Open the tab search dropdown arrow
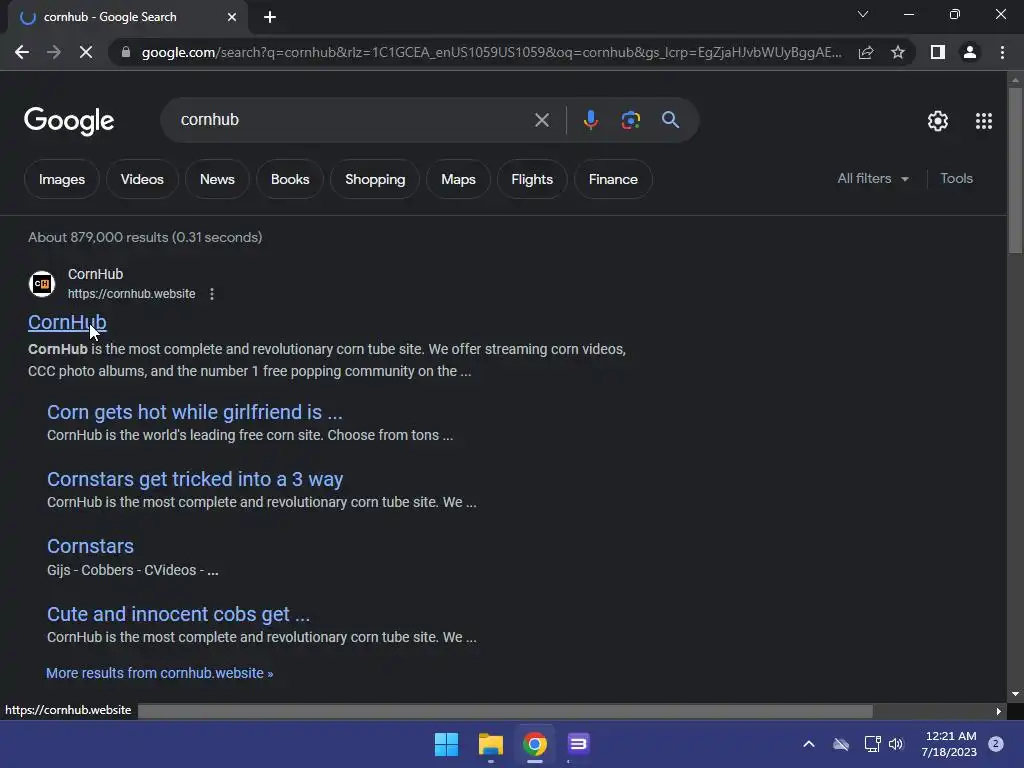This screenshot has height=768, width=1024. [x=863, y=14]
